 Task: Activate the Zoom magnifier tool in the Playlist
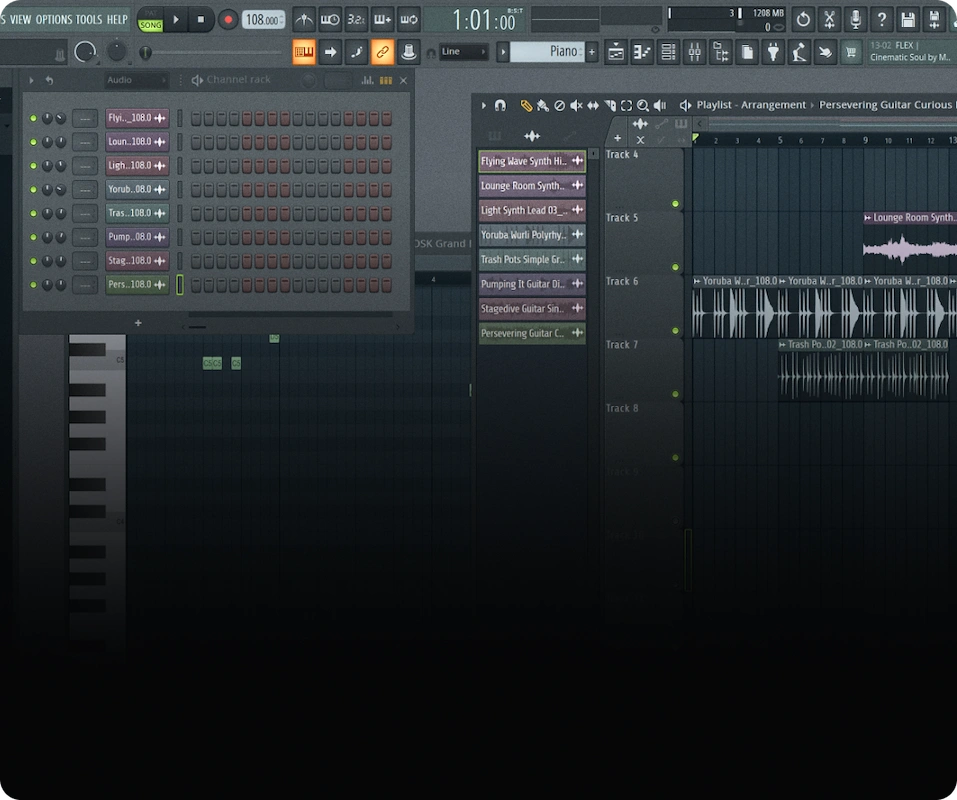(x=643, y=105)
